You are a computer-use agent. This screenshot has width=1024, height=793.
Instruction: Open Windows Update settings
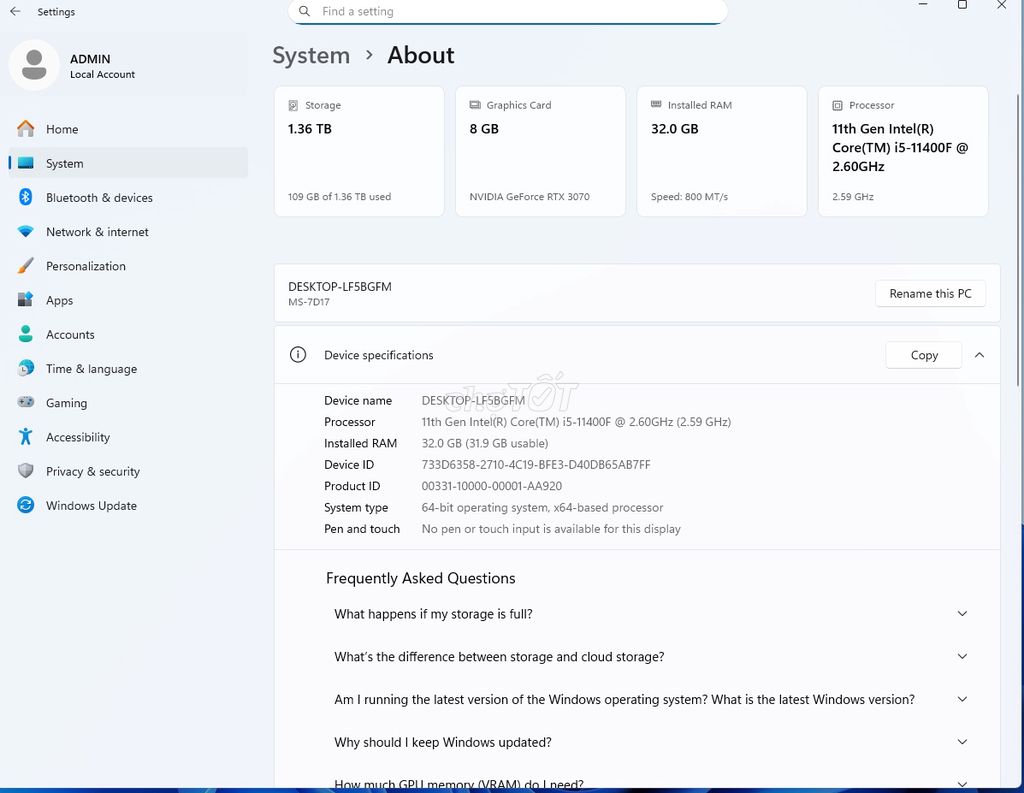(x=91, y=506)
